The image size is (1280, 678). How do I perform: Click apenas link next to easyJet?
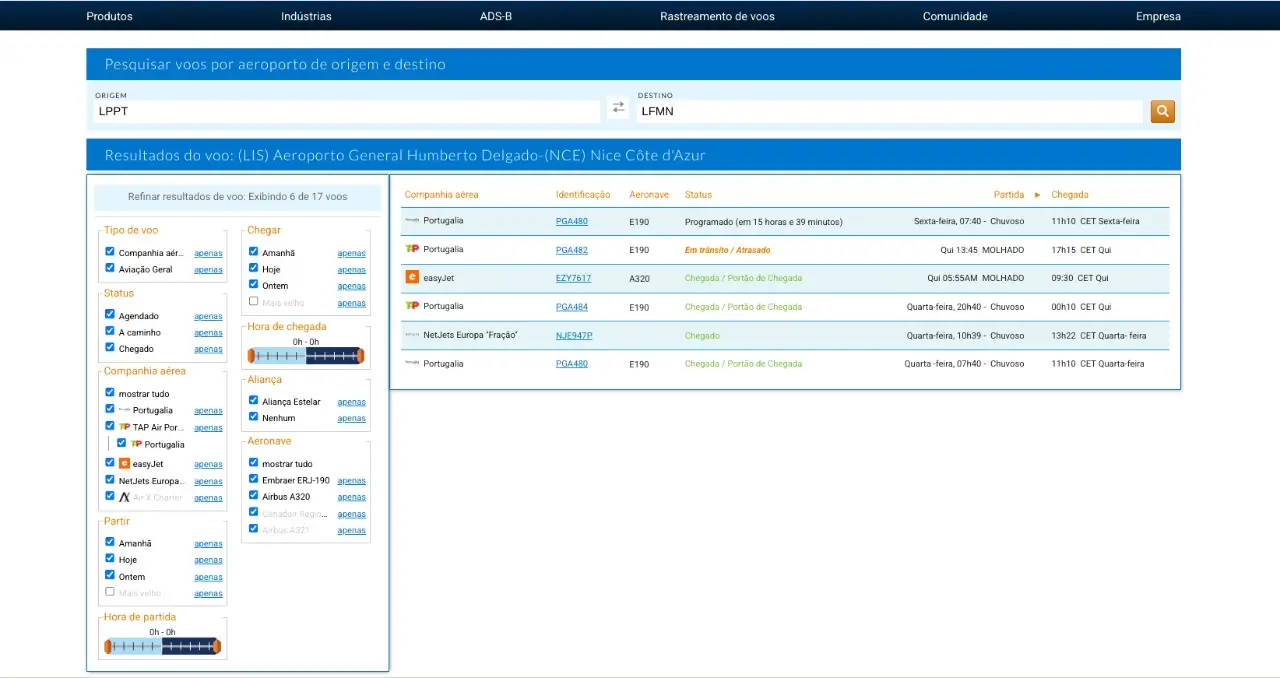coord(208,464)
